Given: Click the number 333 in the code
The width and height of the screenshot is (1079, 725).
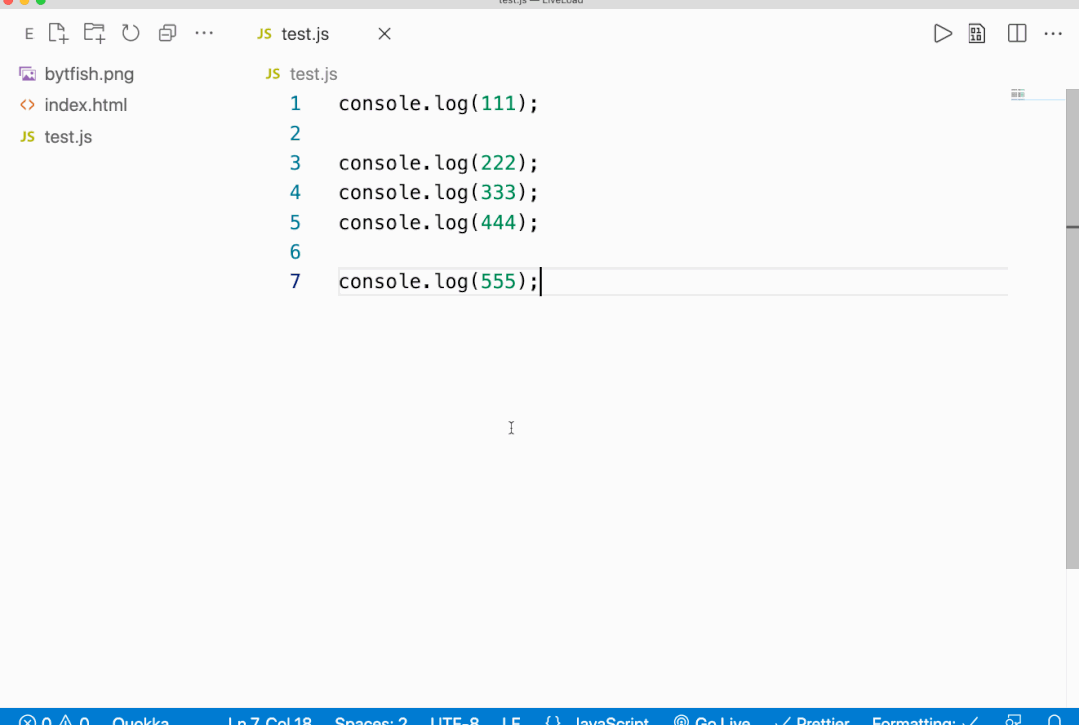Looking at the screenshot, I should tap(498, 192).
